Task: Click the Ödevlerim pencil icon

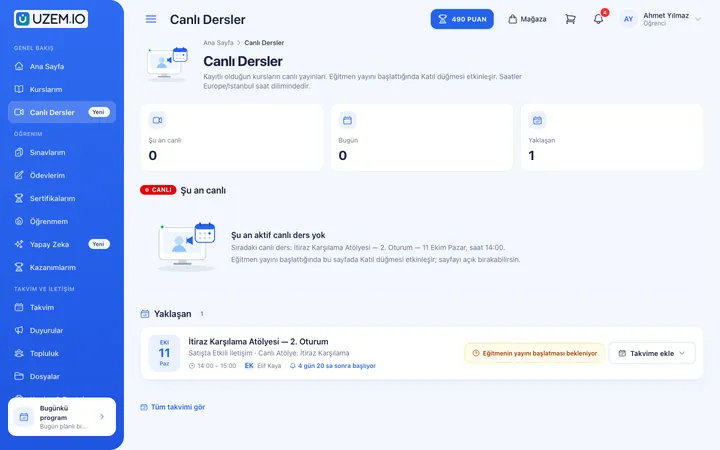Action: pyautogui.click(x=19, y=175)
